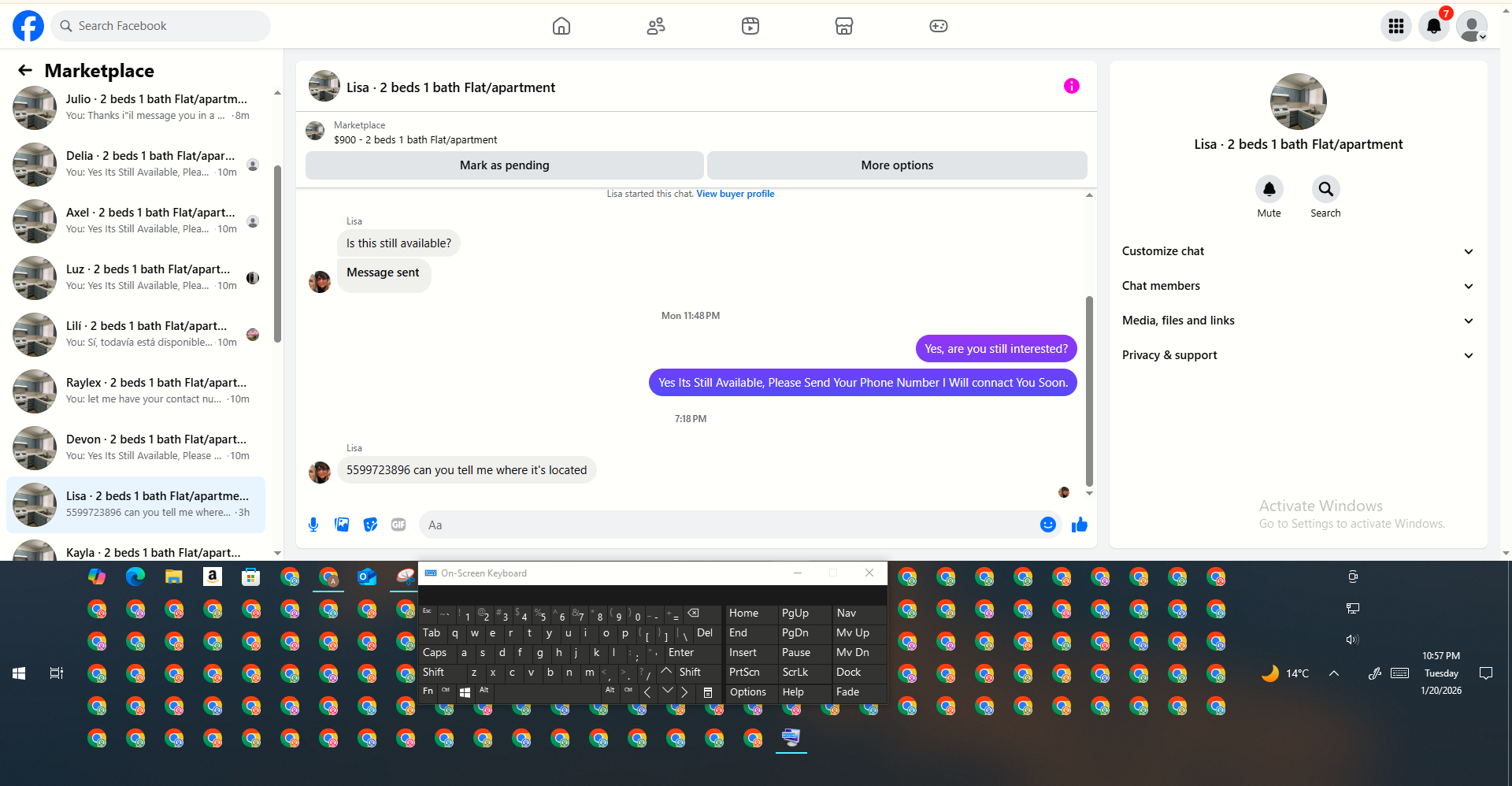The width and height of the screenshot is (1512, 786).
Task: Launch Amazon from the taskbar
Action: tap(213, 577)
